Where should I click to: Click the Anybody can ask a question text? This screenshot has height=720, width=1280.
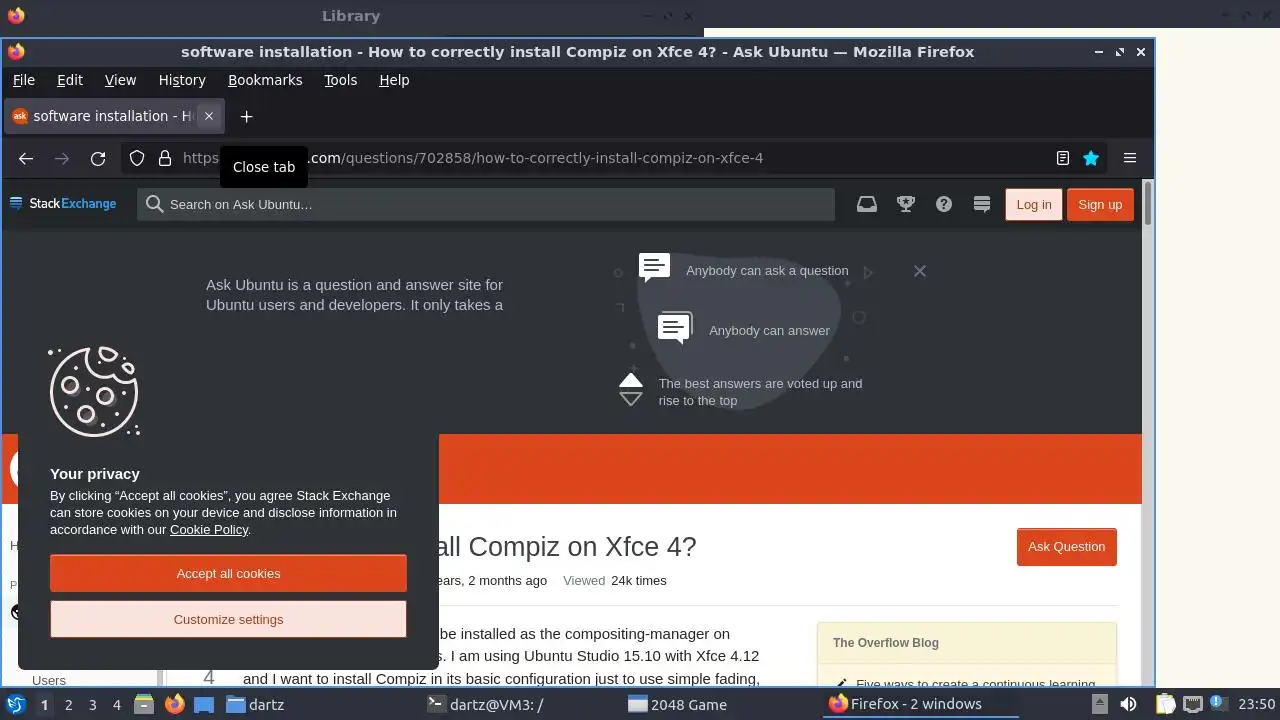(x=767, y=271)
